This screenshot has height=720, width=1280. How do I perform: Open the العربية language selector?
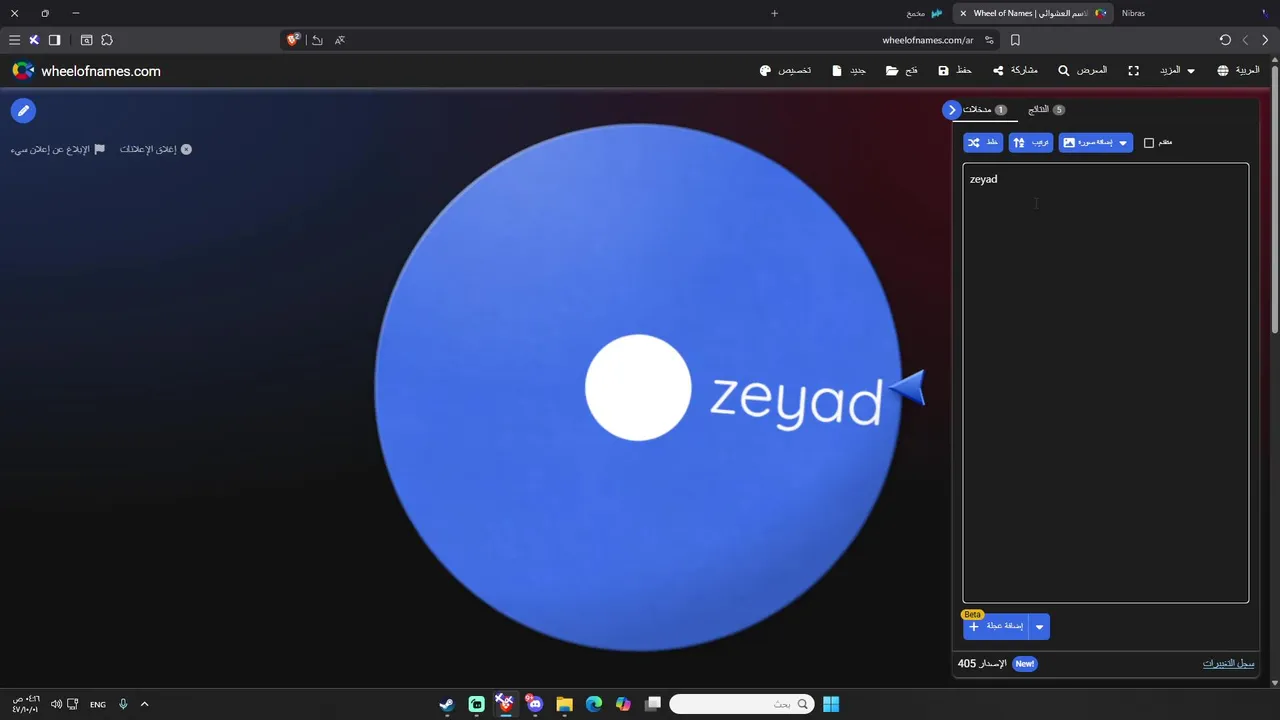1238,71
